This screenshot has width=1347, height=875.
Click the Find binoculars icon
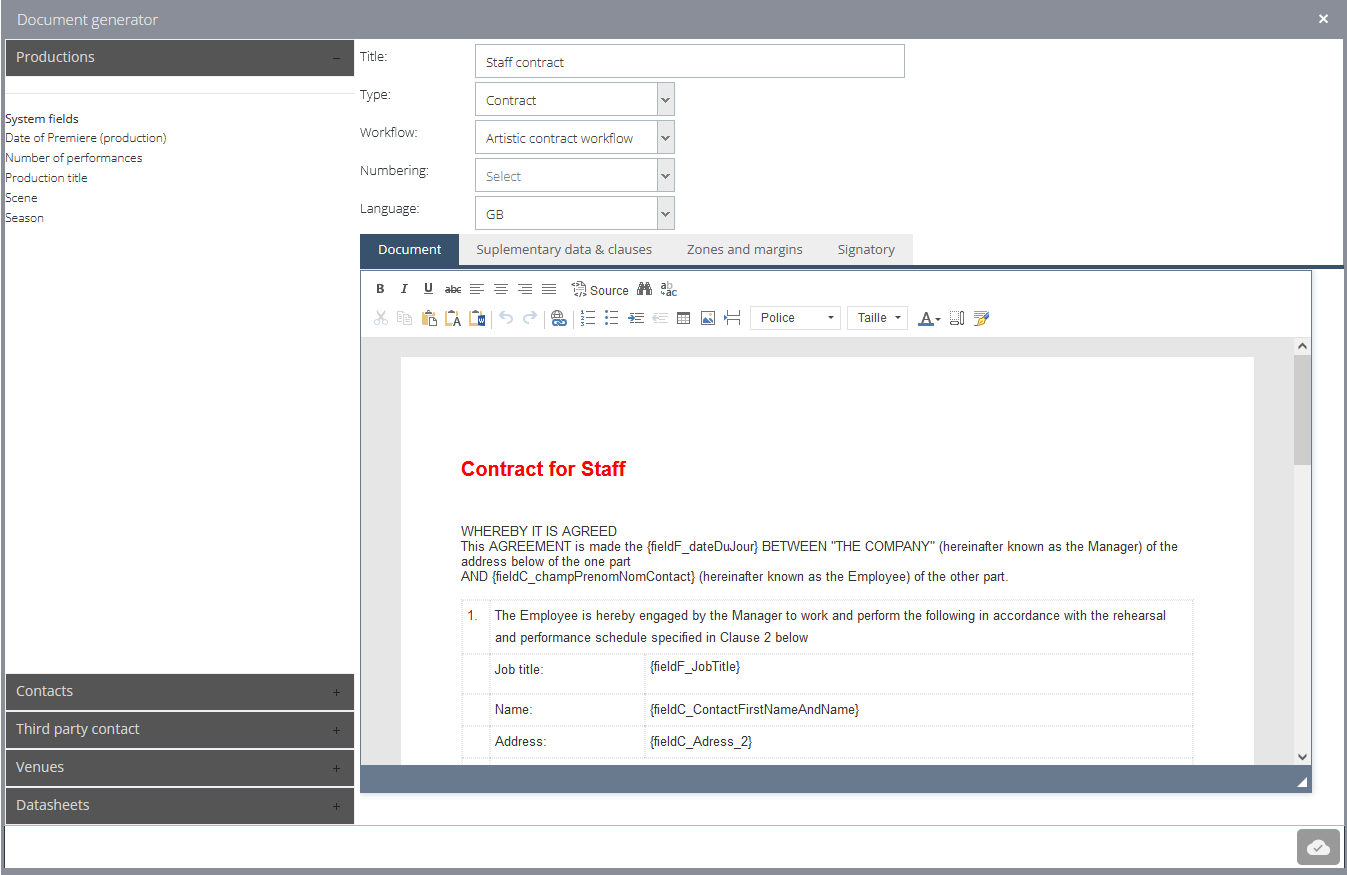coord(645,289)
